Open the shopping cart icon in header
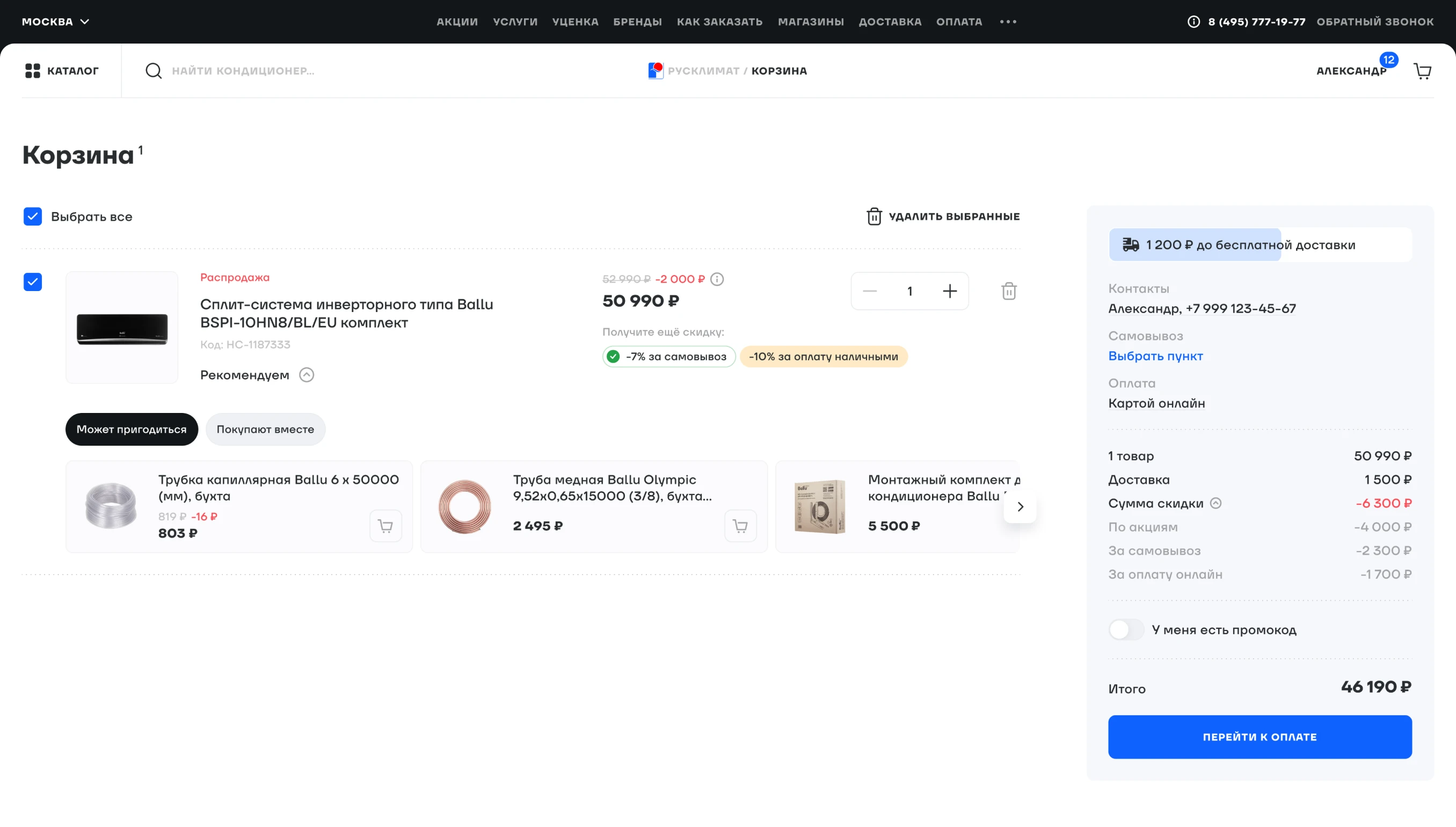 [x=1422, y=71]
